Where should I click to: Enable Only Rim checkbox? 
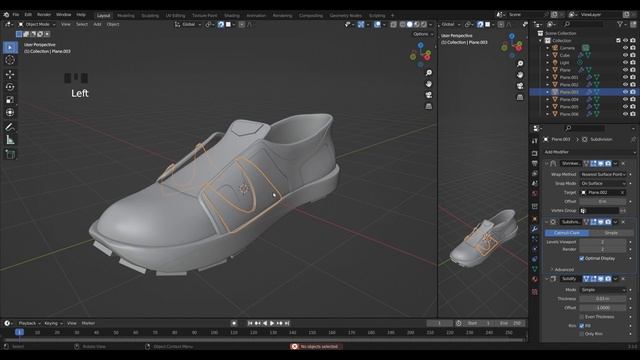(x=582, y=334)
